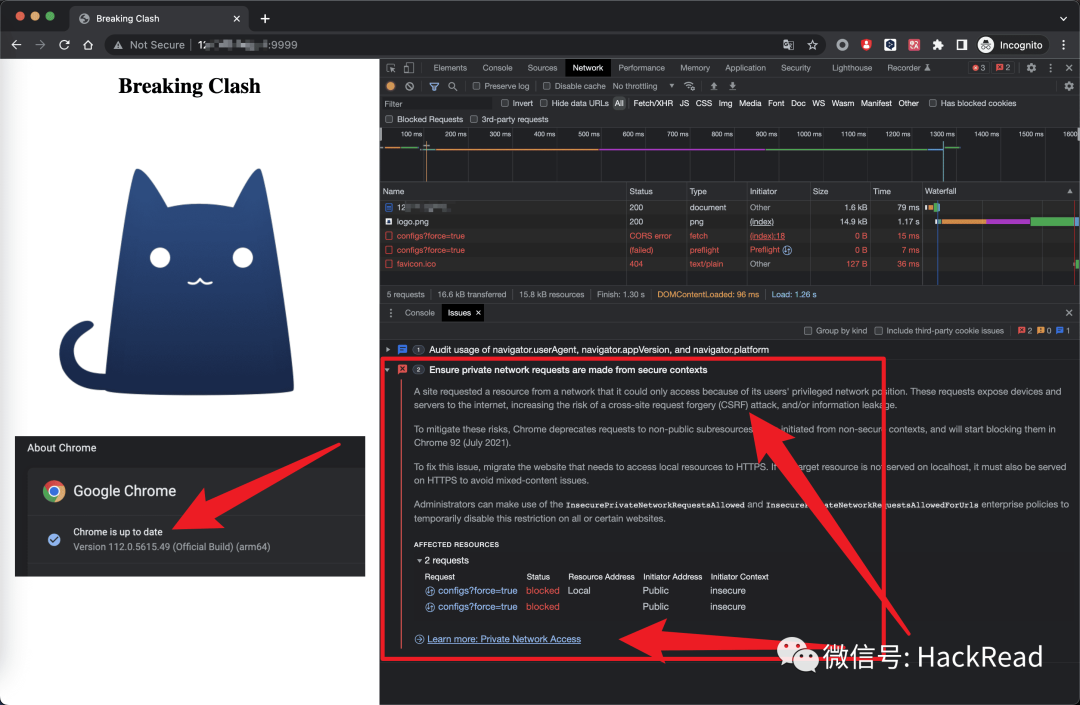Filter requests by WS type
The width and height of the screenshot is (1080, 705).
point(818,103)
